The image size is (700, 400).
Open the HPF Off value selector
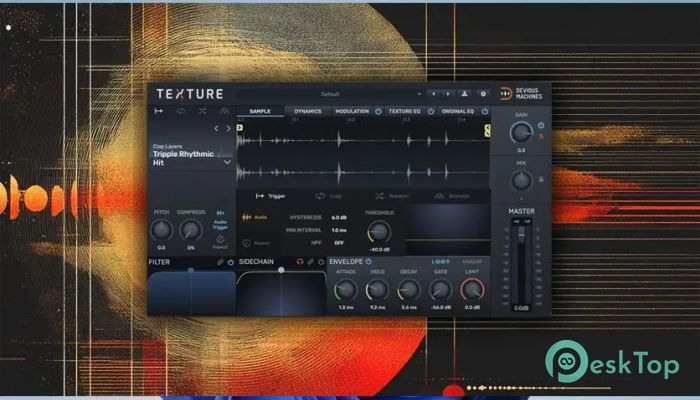click(339, 243)
